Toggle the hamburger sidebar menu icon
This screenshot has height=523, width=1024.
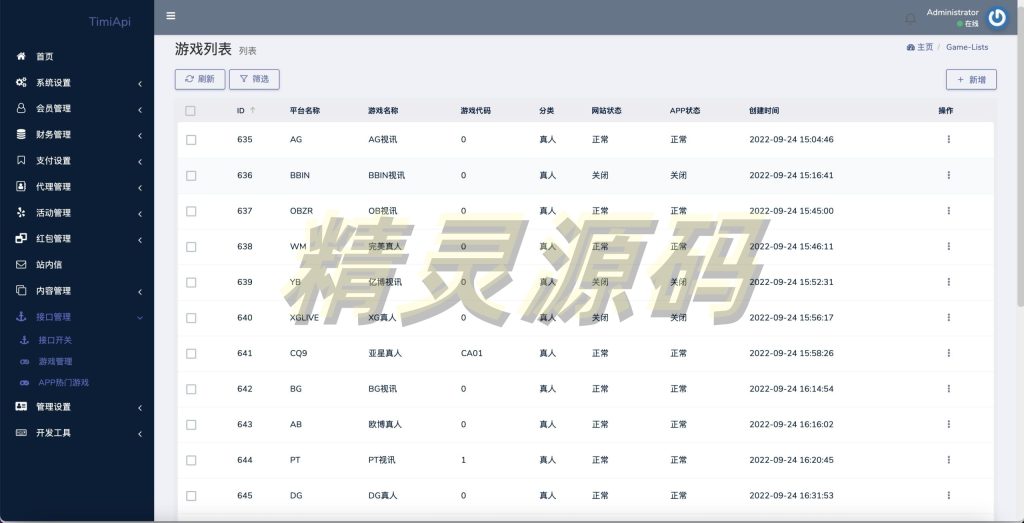coord(170,16)
